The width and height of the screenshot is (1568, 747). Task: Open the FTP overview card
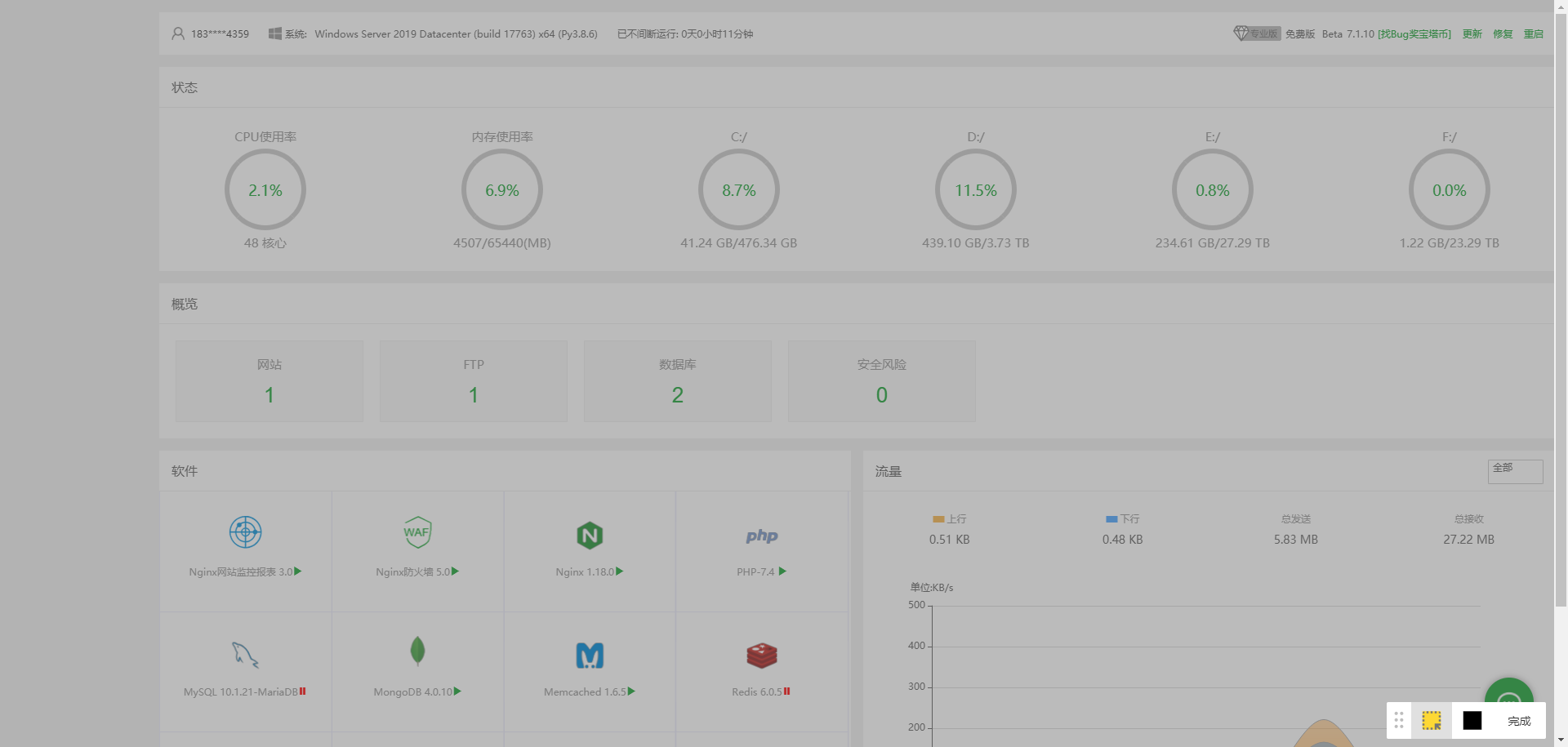pyautogui.click(x=474, y=381)
